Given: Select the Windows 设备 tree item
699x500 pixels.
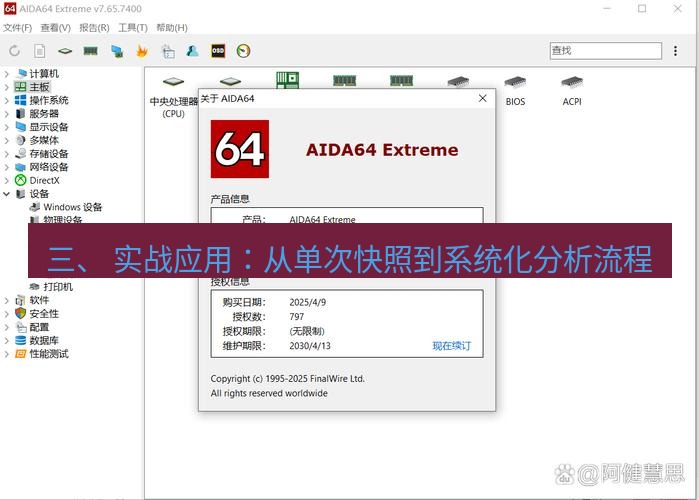Looking at the screenshot, I should tap(72, 207).
